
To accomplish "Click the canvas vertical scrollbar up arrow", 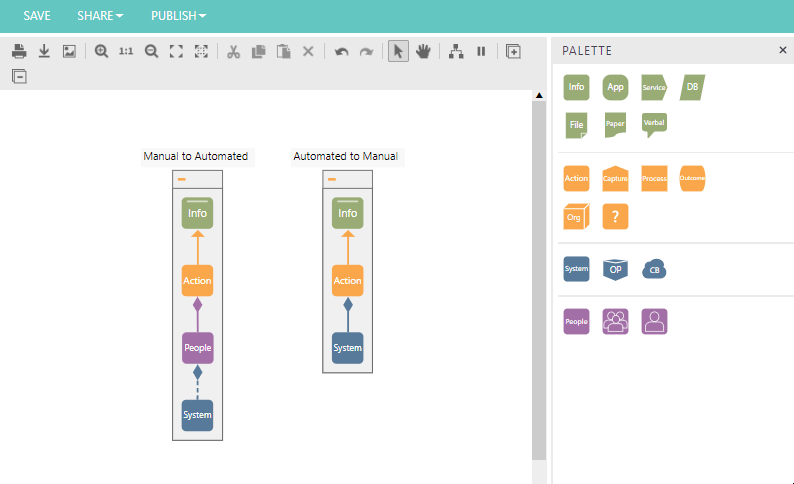I will tap(539, 96).
